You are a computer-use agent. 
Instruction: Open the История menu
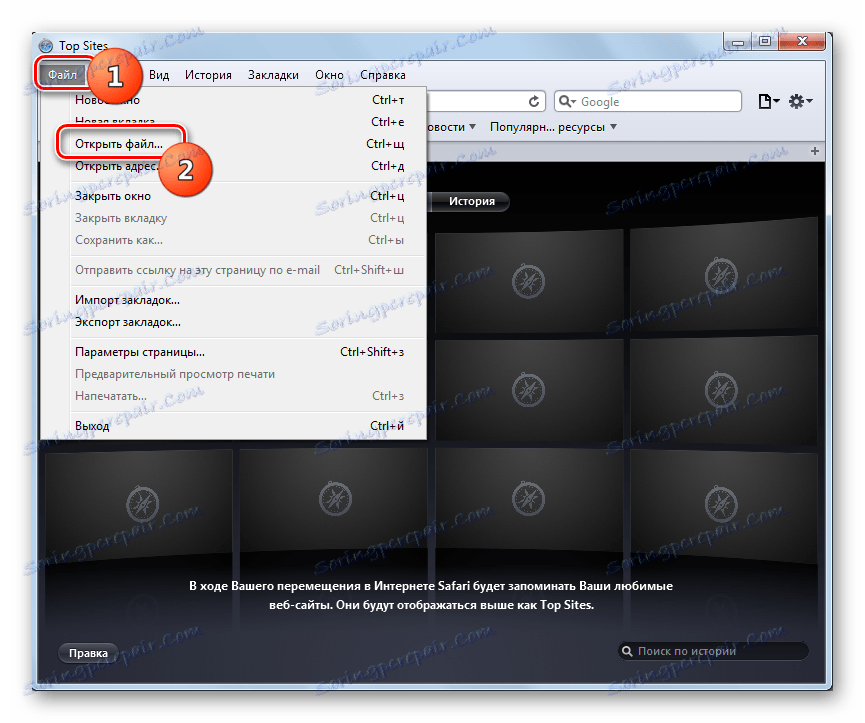click(x=208, y=74)
